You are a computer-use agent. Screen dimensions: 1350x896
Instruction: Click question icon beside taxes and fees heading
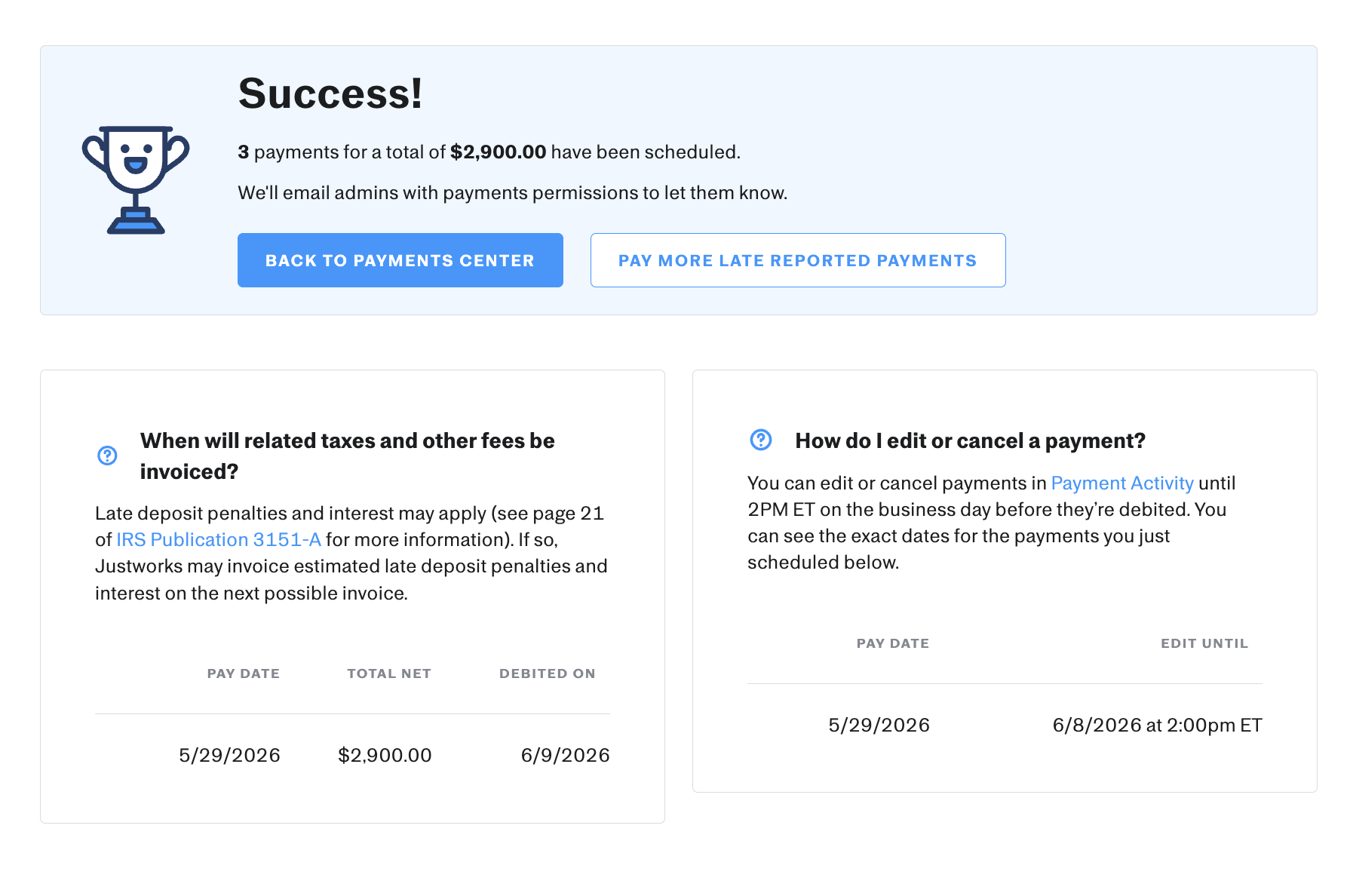click(107, 456)
